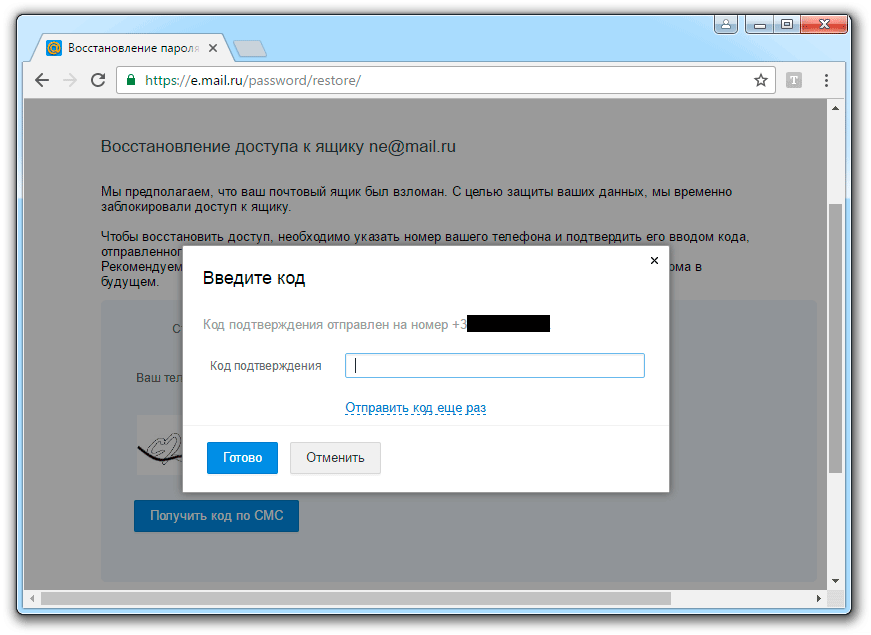The width and height of the screenshot is (871, 635).
Task: Open a new tab next to Восстановление пароля
Action: [x=249, y=49]
